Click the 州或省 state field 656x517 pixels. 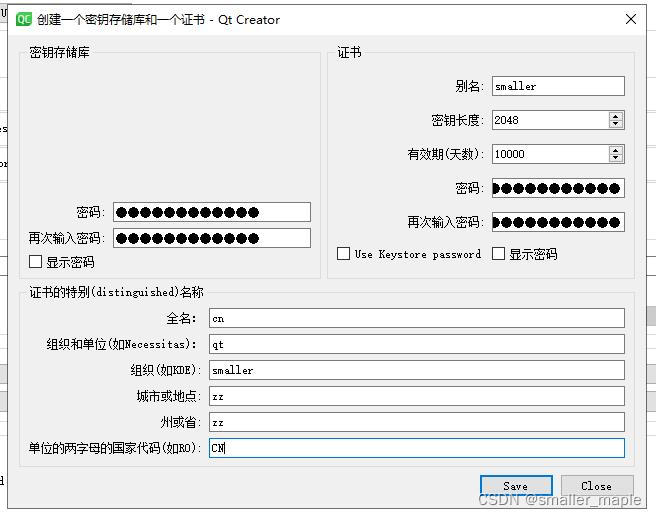417,422
